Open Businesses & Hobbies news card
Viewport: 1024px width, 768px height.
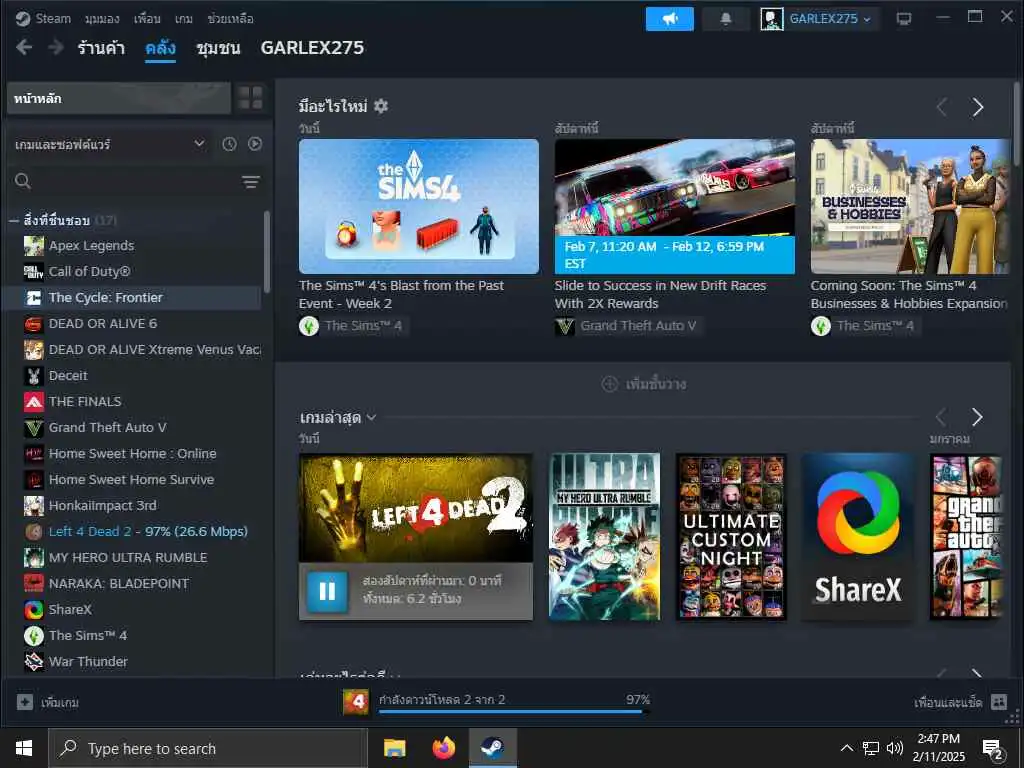[910, 206]
